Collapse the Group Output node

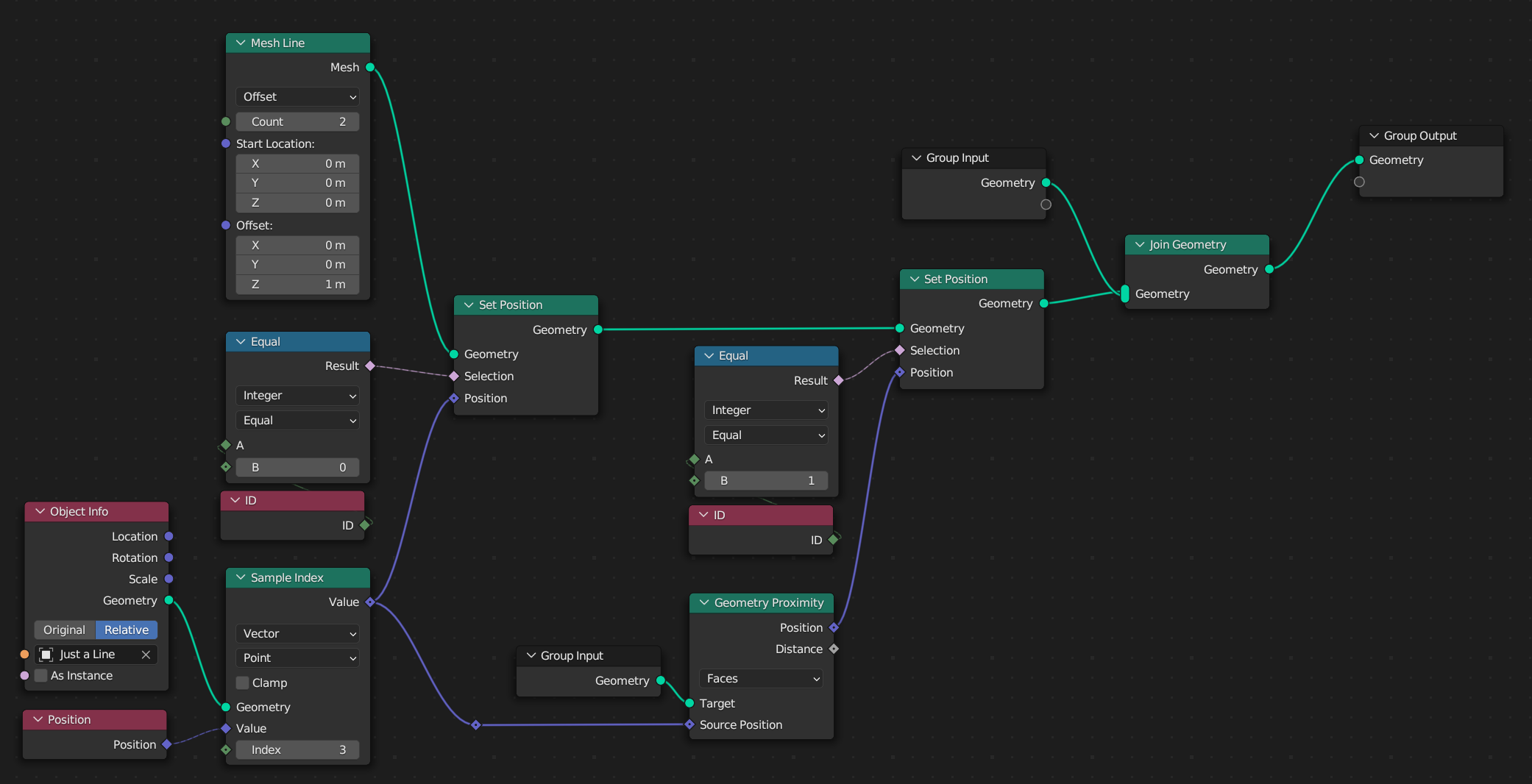coord(1374,135)
